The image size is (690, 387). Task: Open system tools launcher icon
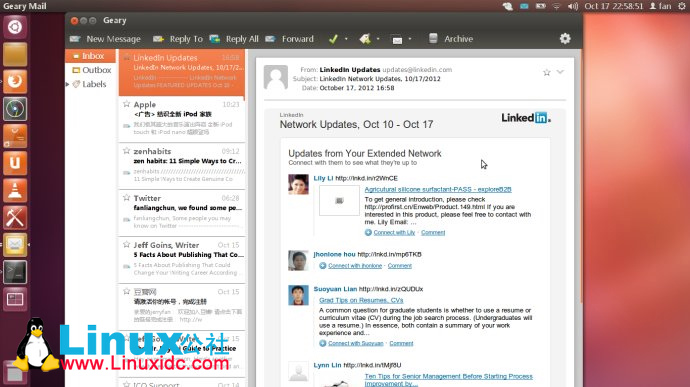[15, 218]
